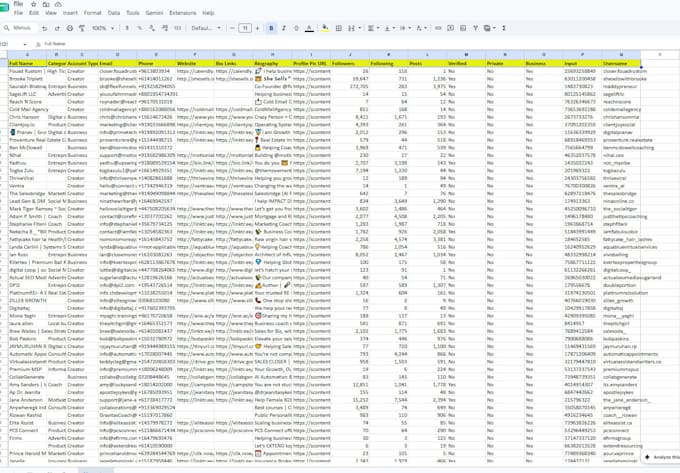This screenshot has width=680, height=473.
Task: Toggle strikethrough formatting
Action: (297, 28)
